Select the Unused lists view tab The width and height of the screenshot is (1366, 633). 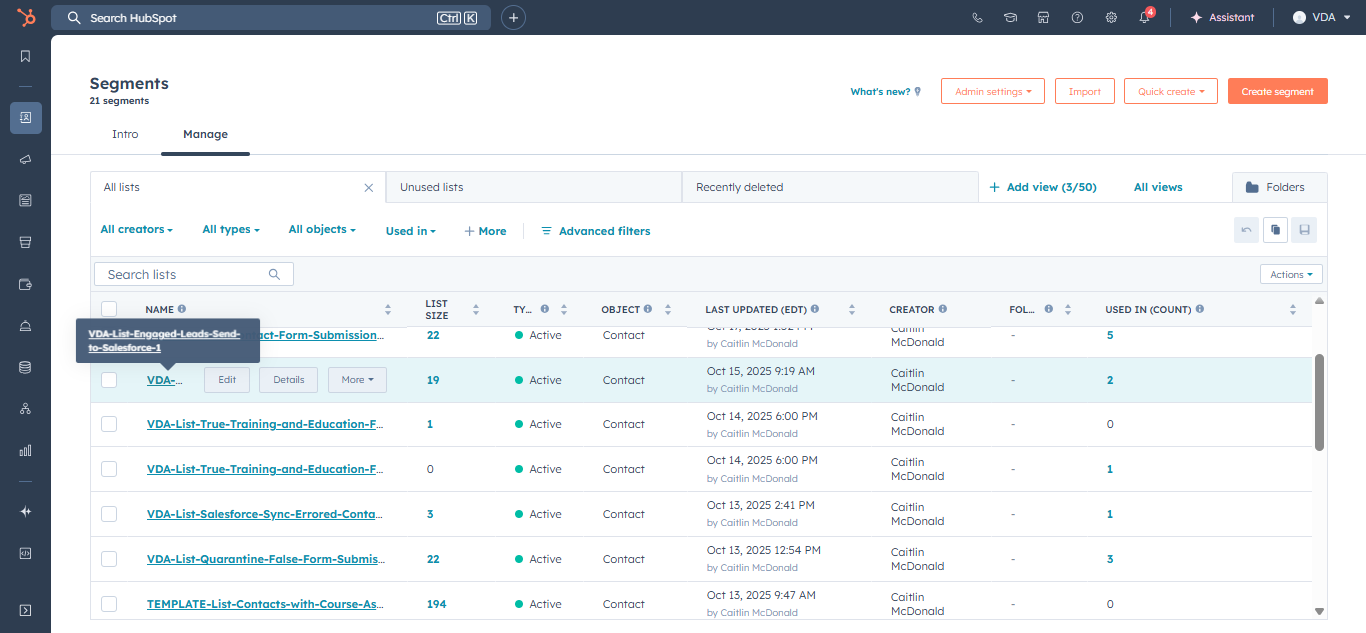pyautogui.click(x=533, y=187)
